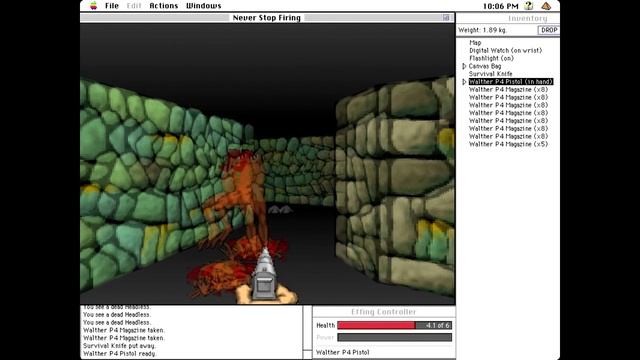The width and height of the screenshot is (640, 360).
Task: Click the collapse box of Never Stop Firing window
Action: [x=446, y=18]
